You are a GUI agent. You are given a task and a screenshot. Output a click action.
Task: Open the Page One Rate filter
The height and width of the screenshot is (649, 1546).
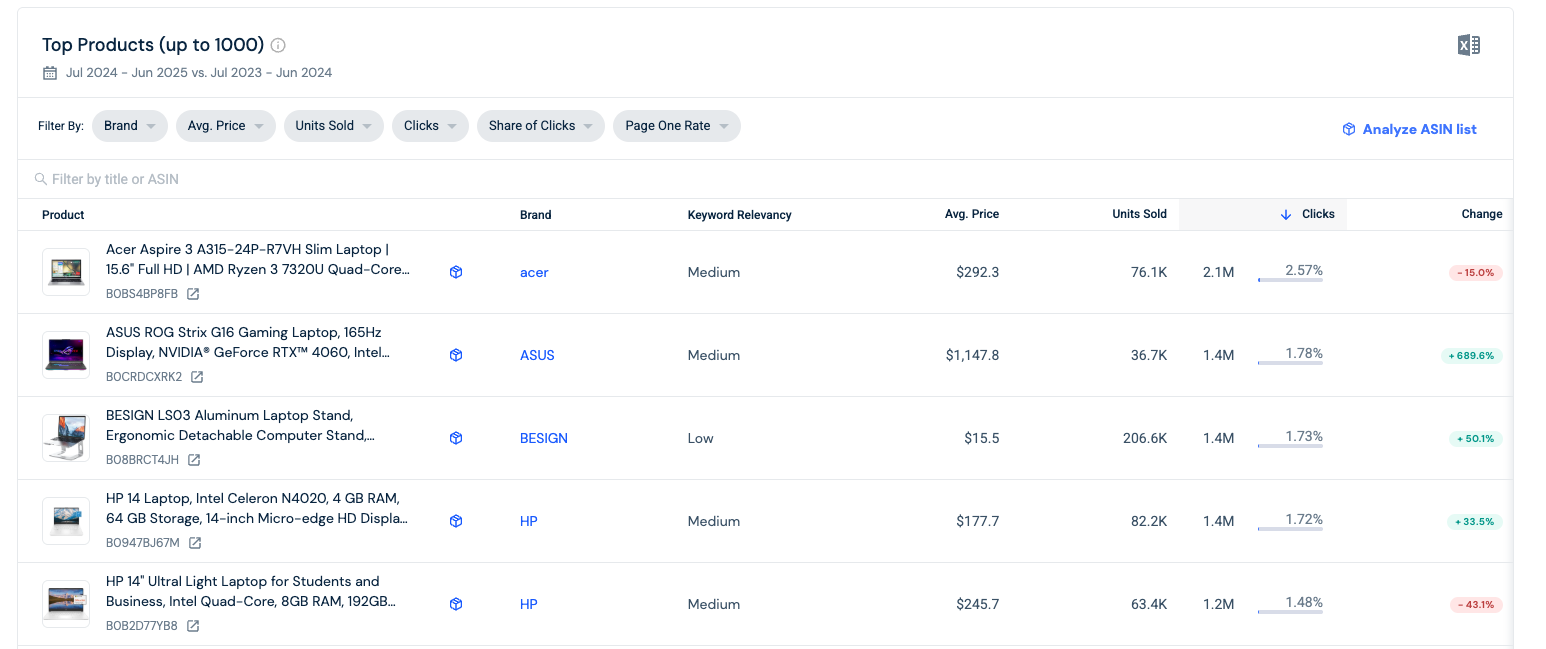pos(677,126)
